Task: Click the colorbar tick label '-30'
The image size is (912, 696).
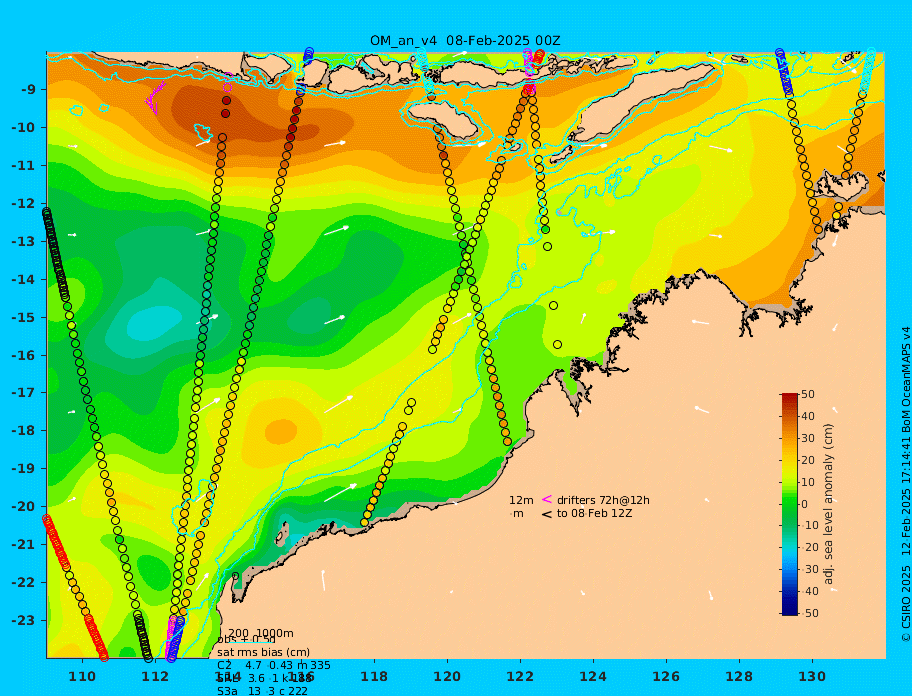Action: tap(809, 569)
